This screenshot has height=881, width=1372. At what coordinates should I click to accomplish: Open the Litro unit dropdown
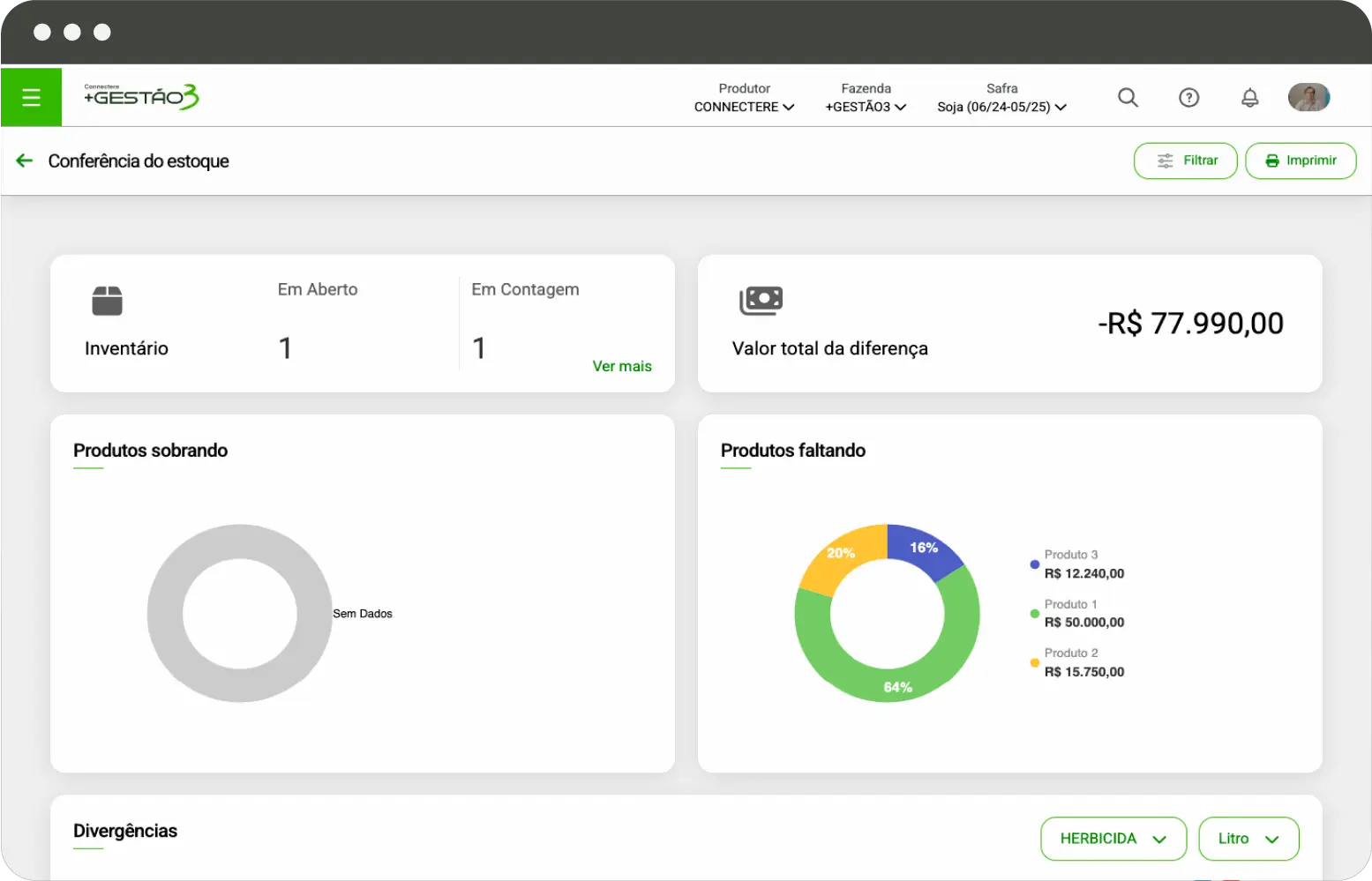[1248, 839]
